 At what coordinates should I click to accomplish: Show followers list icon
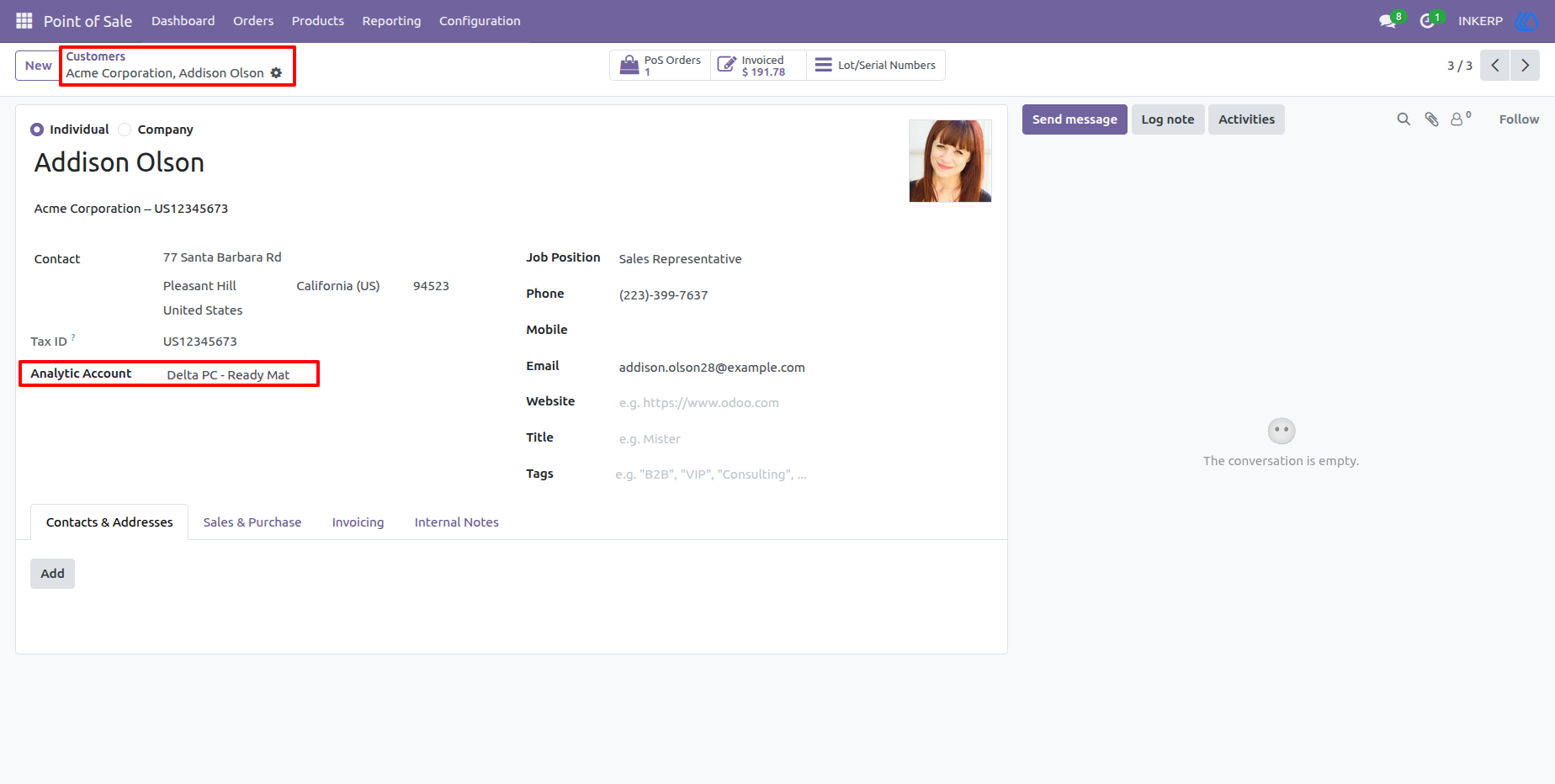(x=1461, y=119)
